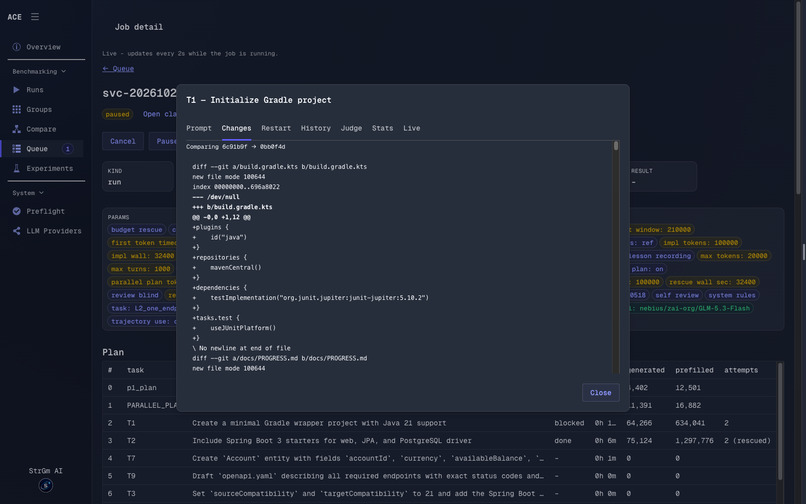This screenshot has height=504, width=806.
Task: Close the T1 task dialog
Action: [600, 392]
